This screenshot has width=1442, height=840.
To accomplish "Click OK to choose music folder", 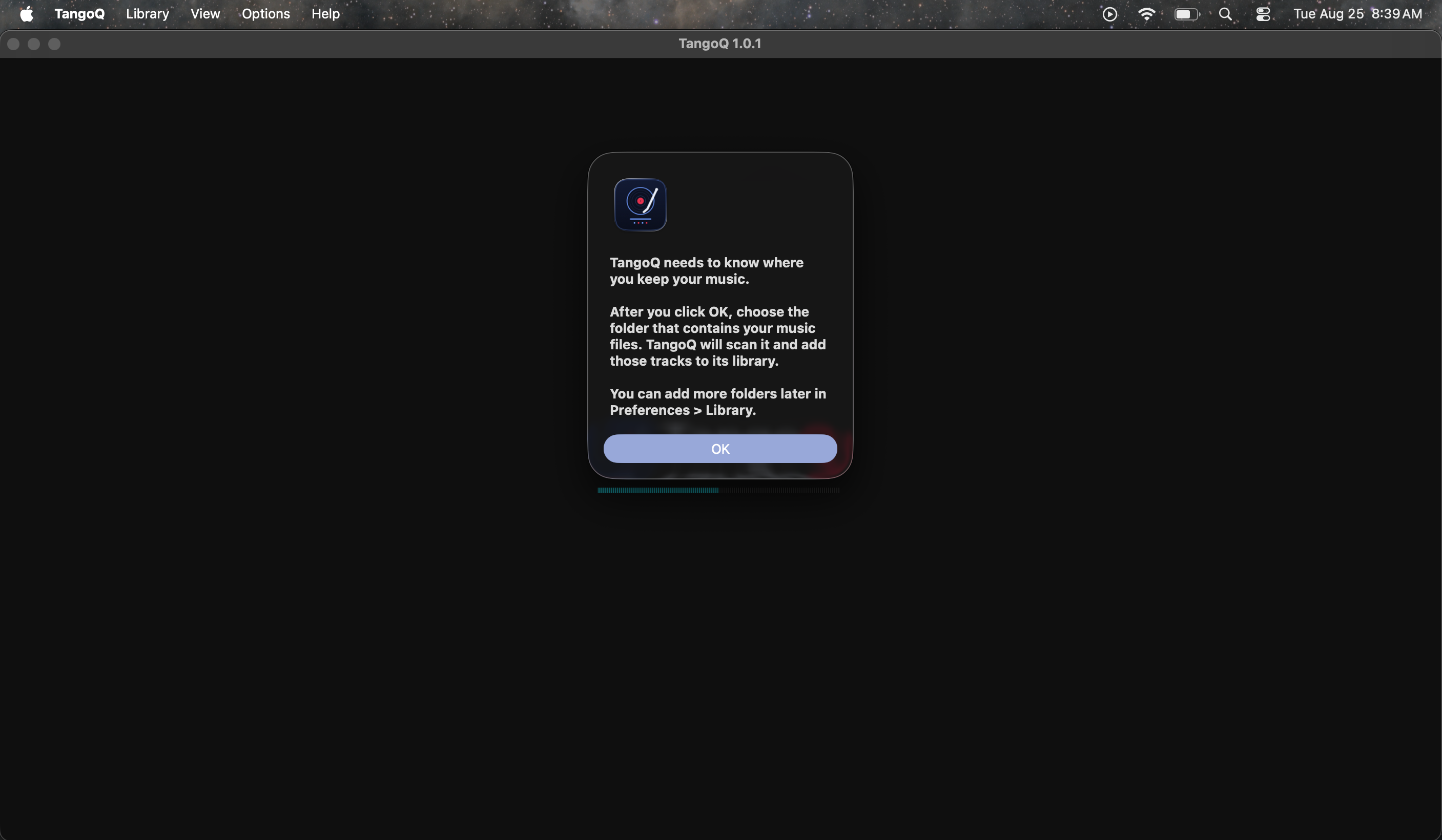I will pyautogui.click(x=720, y=449).
